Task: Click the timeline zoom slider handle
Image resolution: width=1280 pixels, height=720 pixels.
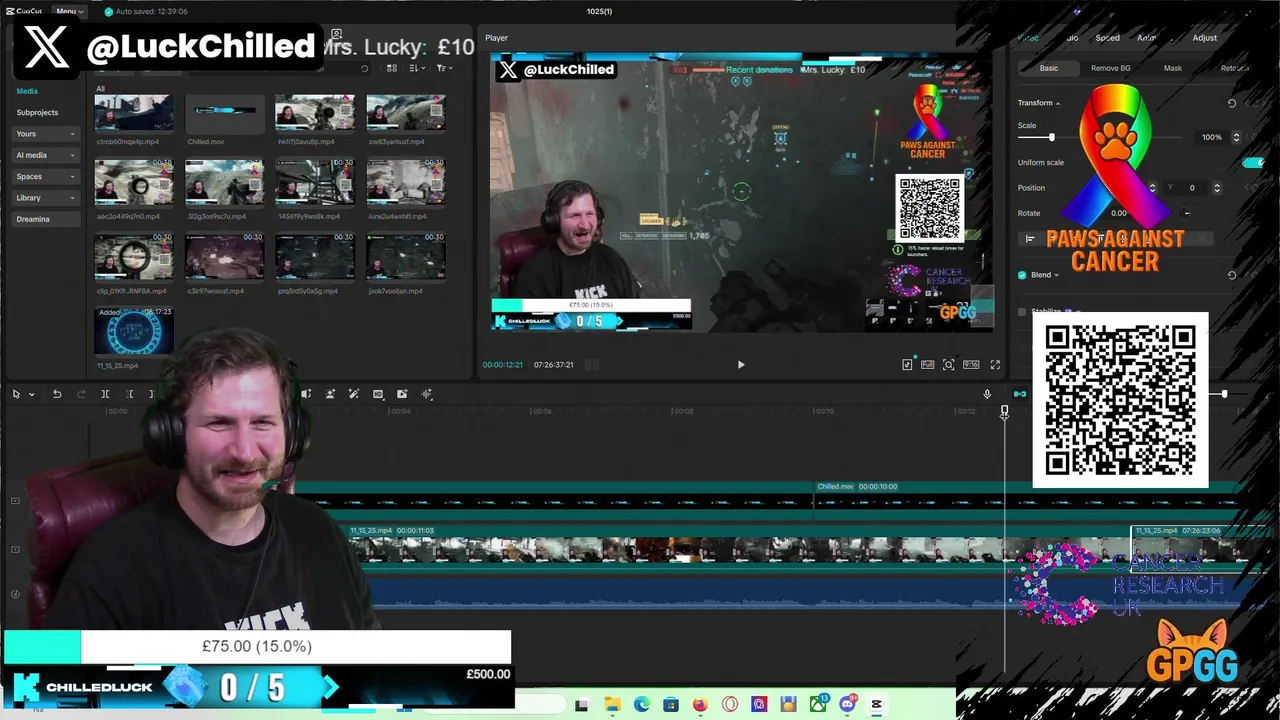Action: 1224,394
